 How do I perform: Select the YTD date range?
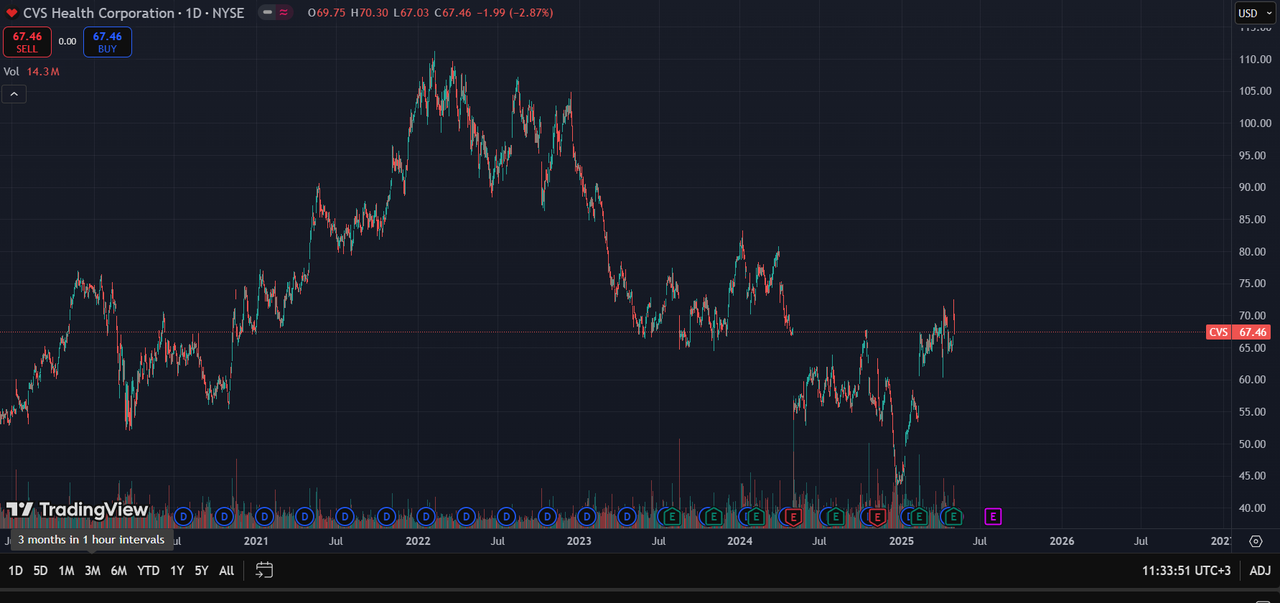tap(148, 570)
